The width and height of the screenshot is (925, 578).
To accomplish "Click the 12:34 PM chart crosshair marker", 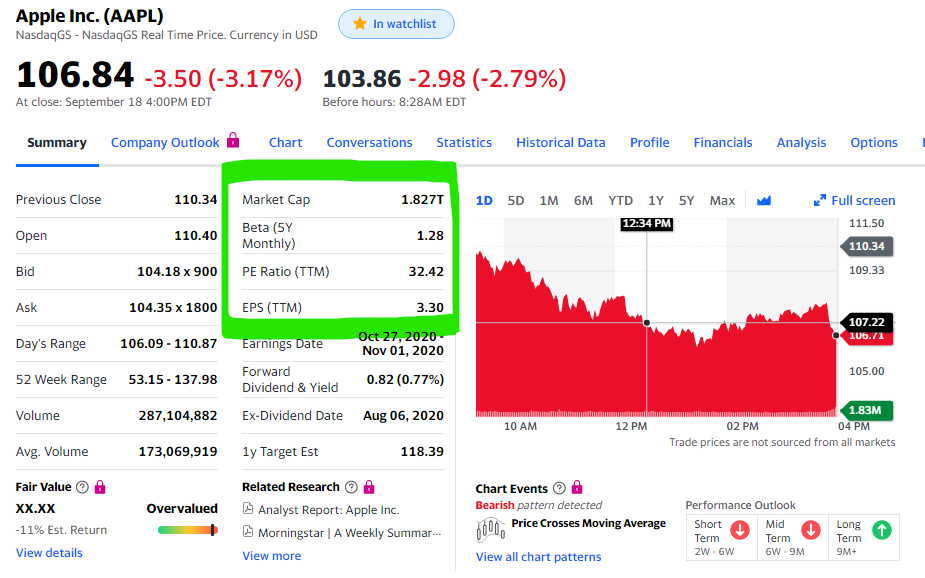I will pyautogui.click(x=647, y=224).
